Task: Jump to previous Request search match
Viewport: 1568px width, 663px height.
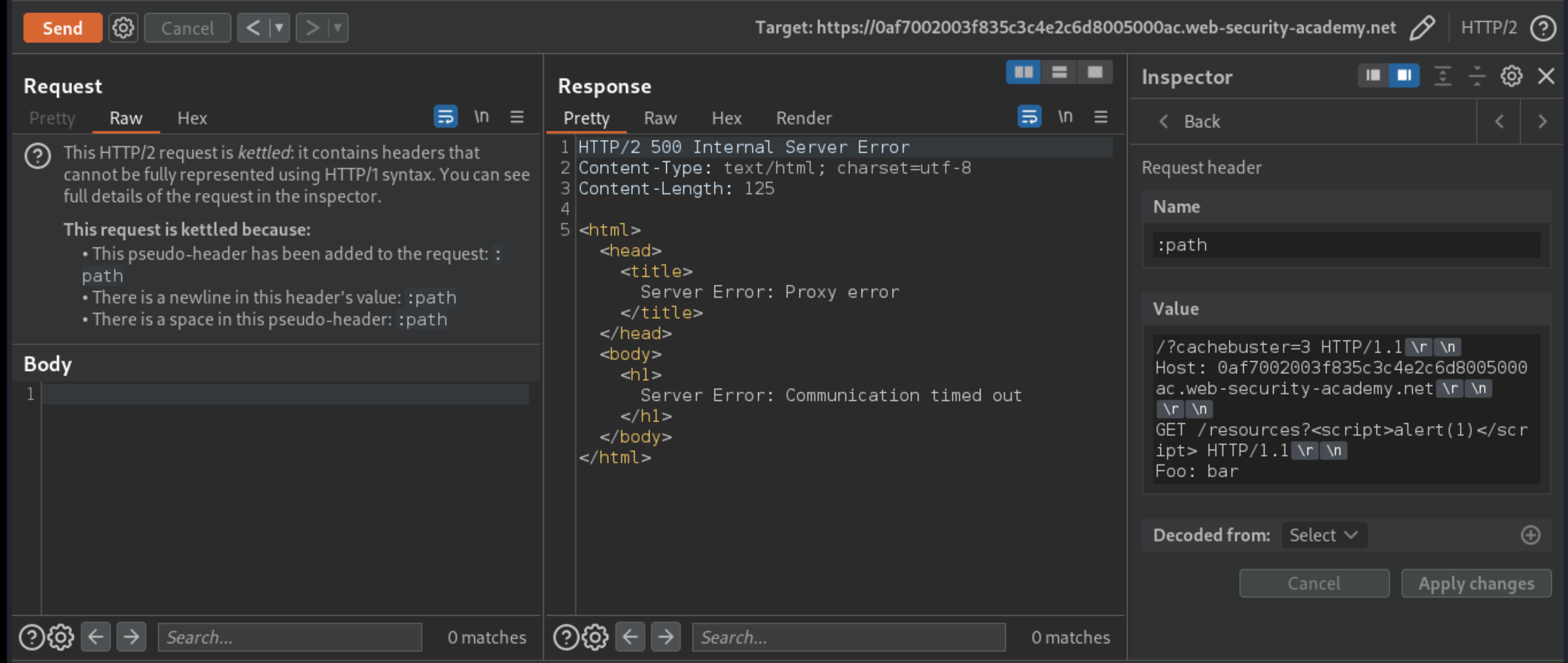Action: [96, 637]
